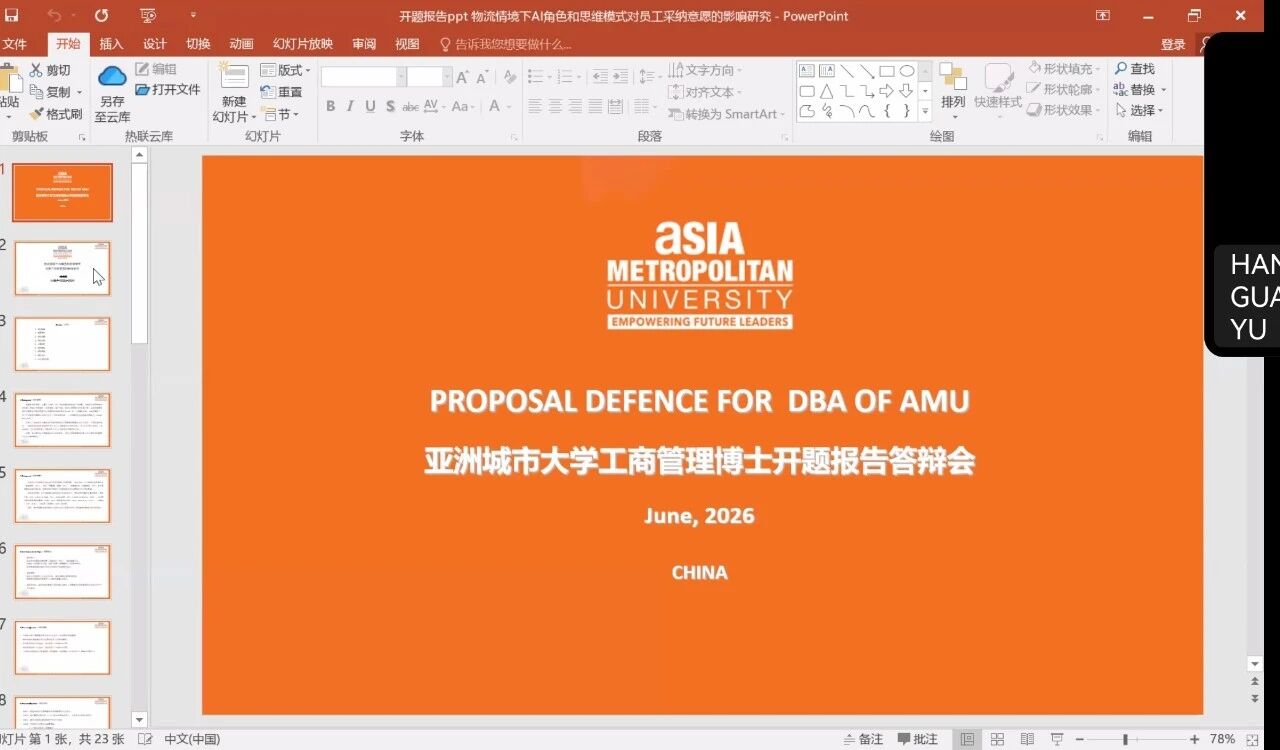The image size is (1280, 750).
Task: Click the Reset (重置) slide button
Action: coord(281,92)
